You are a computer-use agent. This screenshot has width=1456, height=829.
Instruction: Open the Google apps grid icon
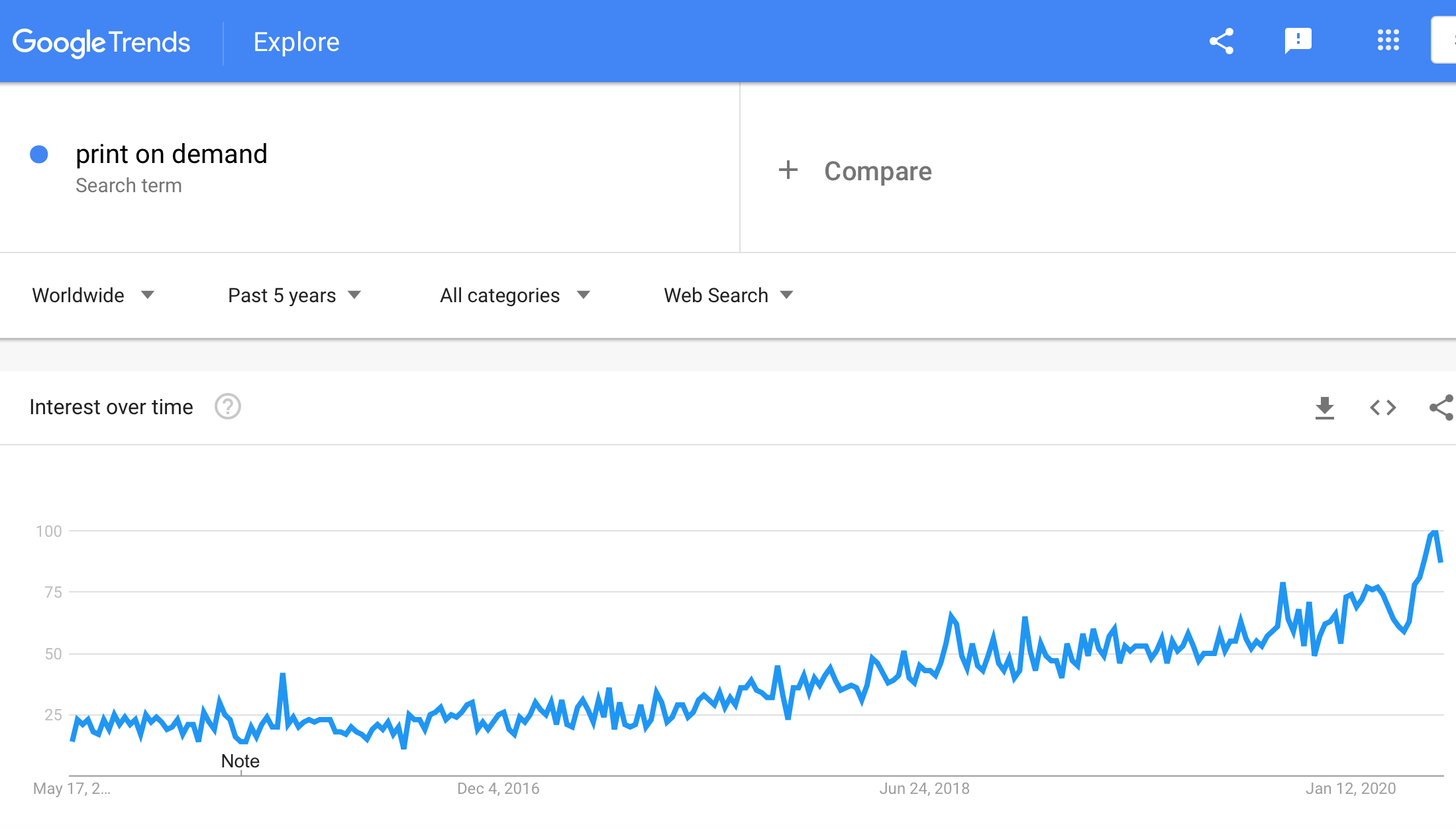point(1388,40)
